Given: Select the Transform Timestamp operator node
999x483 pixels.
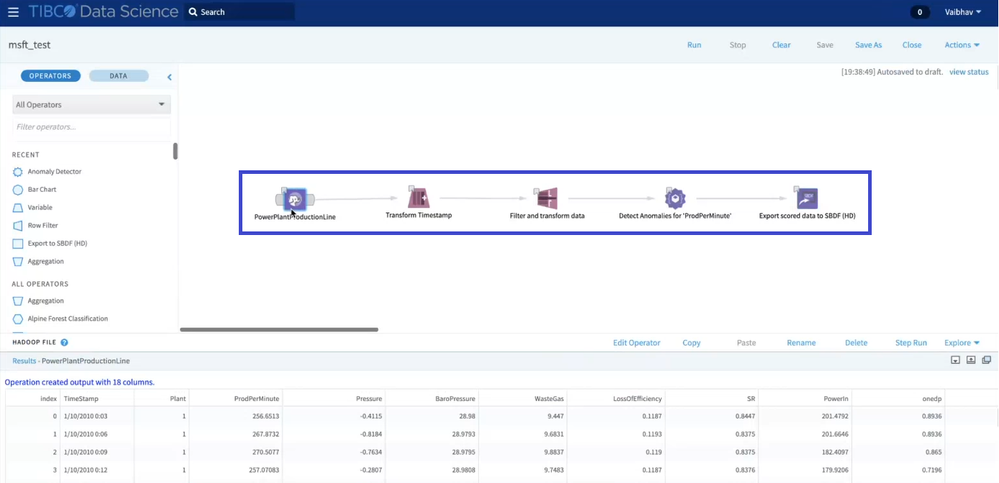Looking at the screenshot, I should coord(419,198).
